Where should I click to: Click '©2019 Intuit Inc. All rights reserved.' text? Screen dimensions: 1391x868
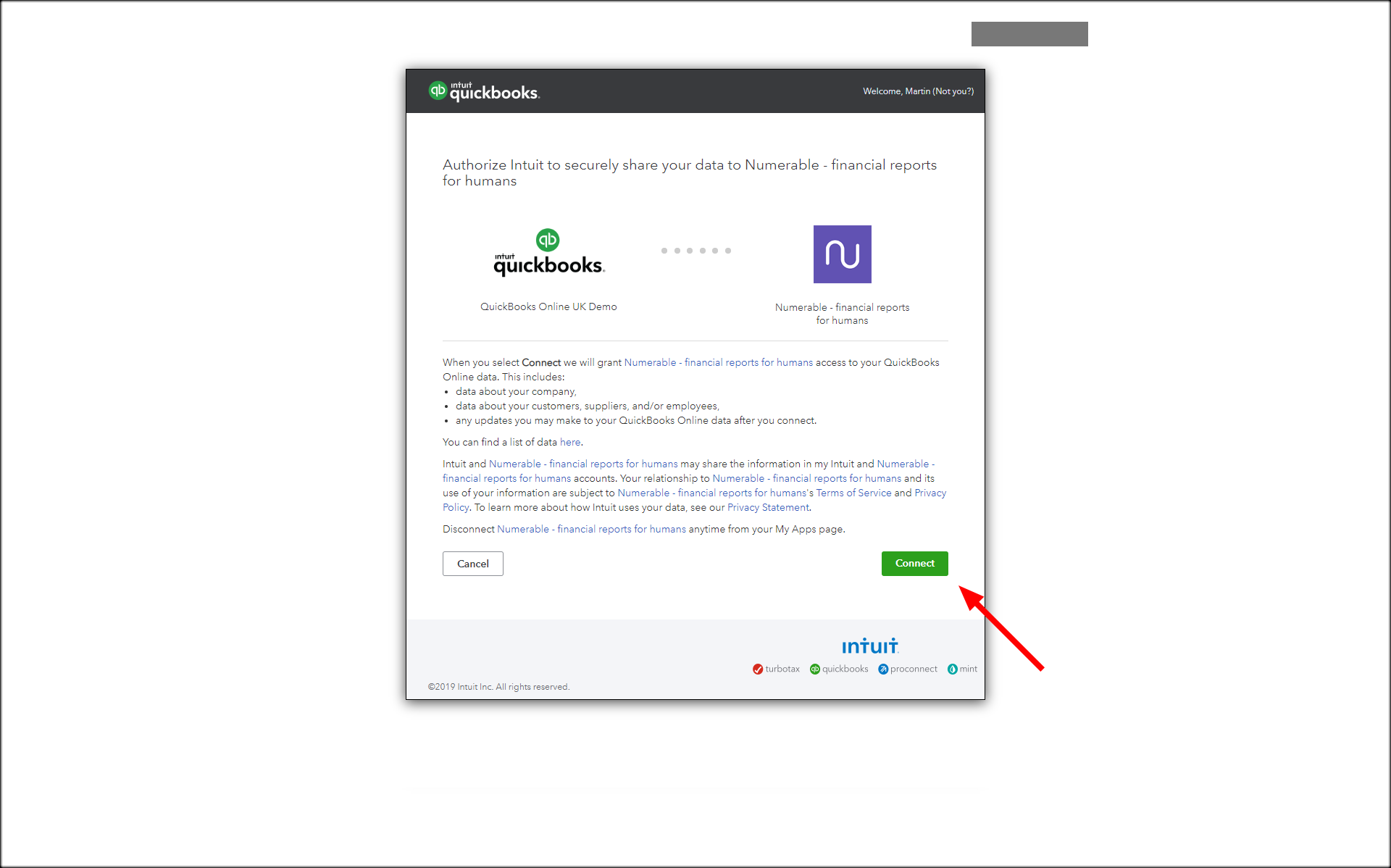tap(498, 687)
